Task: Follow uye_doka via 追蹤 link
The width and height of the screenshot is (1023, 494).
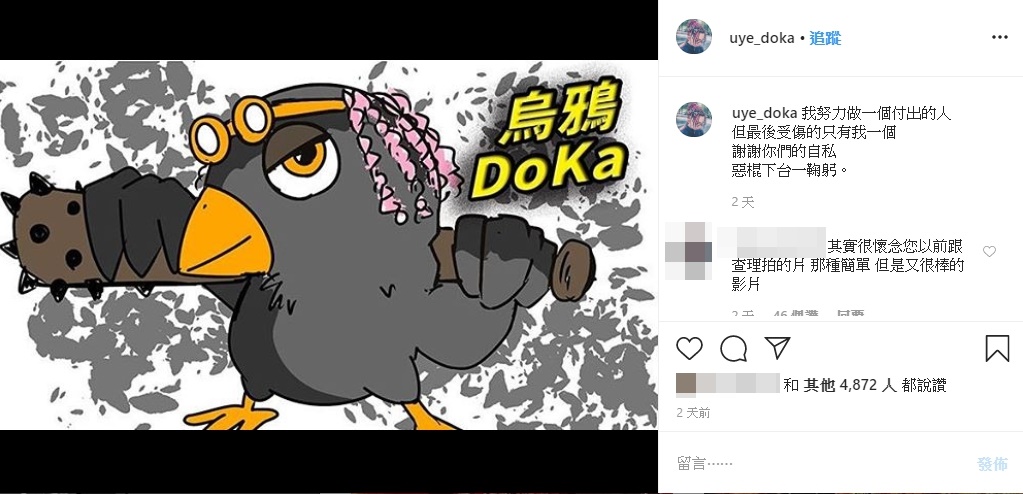Action: 825,39
